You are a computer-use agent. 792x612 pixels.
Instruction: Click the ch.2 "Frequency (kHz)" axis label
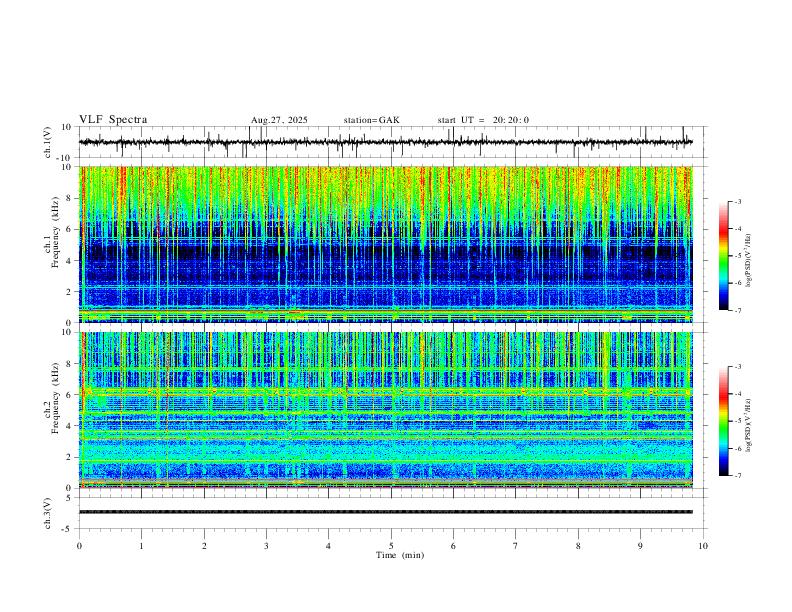(x=56, y=397)
